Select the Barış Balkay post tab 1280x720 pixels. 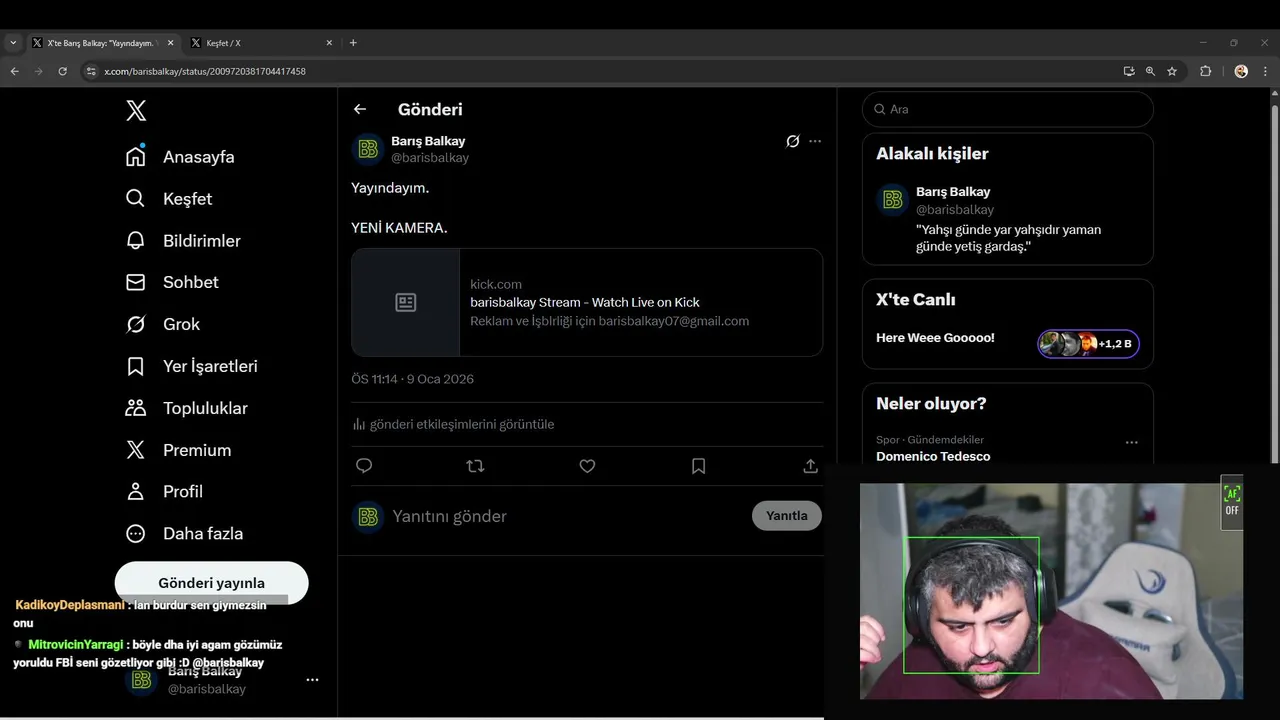pyautogui.click(x=102, y=43)
